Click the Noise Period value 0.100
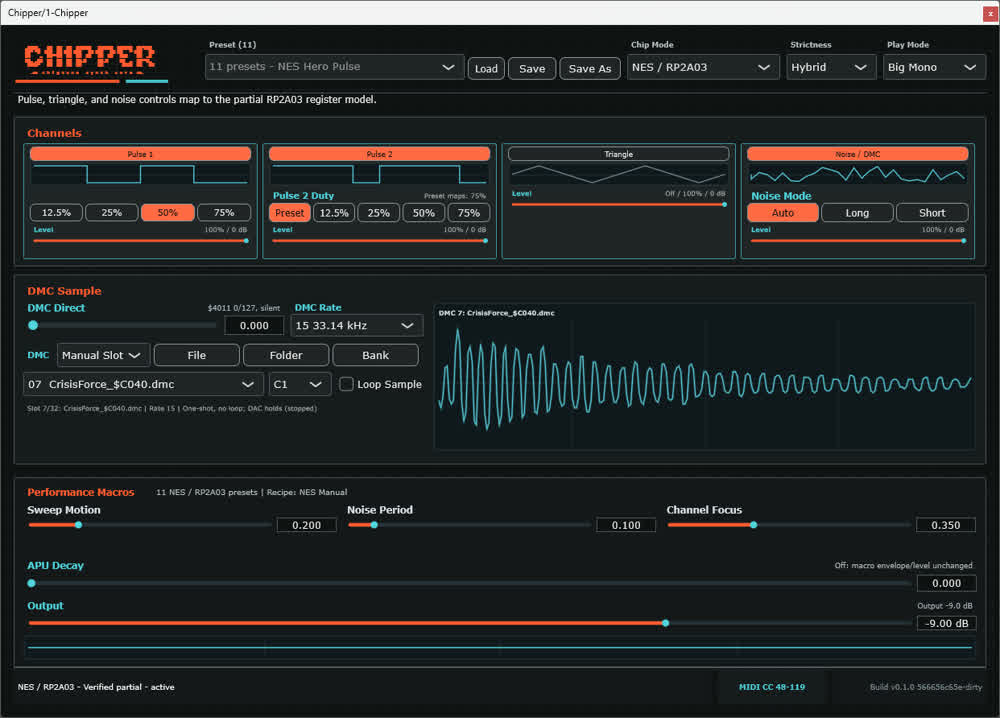This screenshot has height=718, width=1000. click(x=626, y=525)
